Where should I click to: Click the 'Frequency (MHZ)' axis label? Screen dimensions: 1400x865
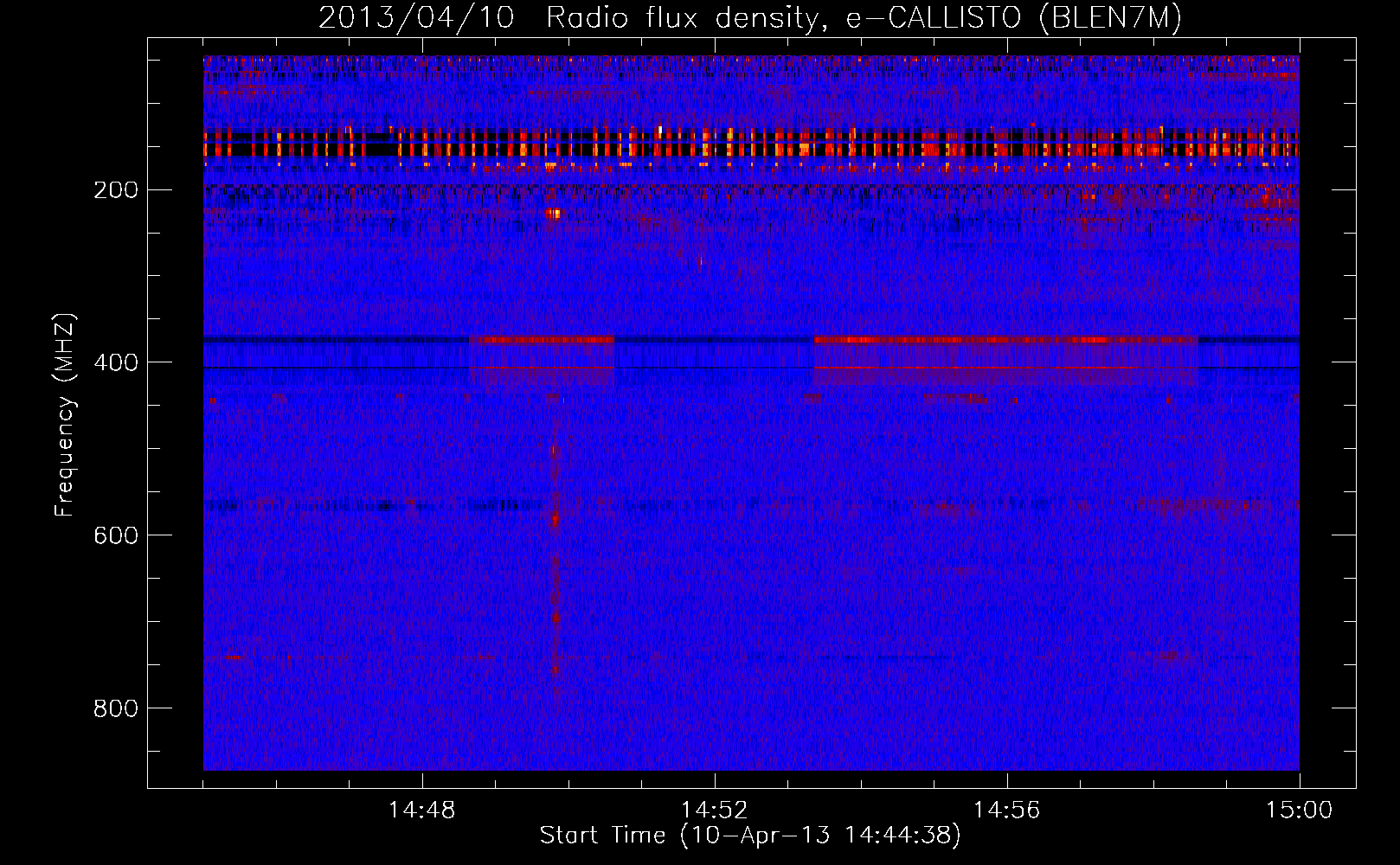click(64, 415)
